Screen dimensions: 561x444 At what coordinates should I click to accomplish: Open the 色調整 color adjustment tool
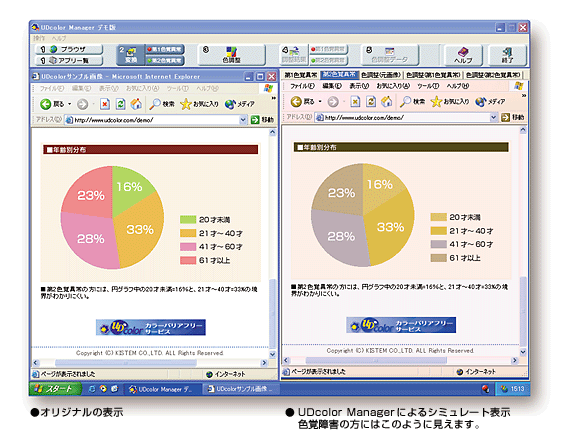coord(231,55)
